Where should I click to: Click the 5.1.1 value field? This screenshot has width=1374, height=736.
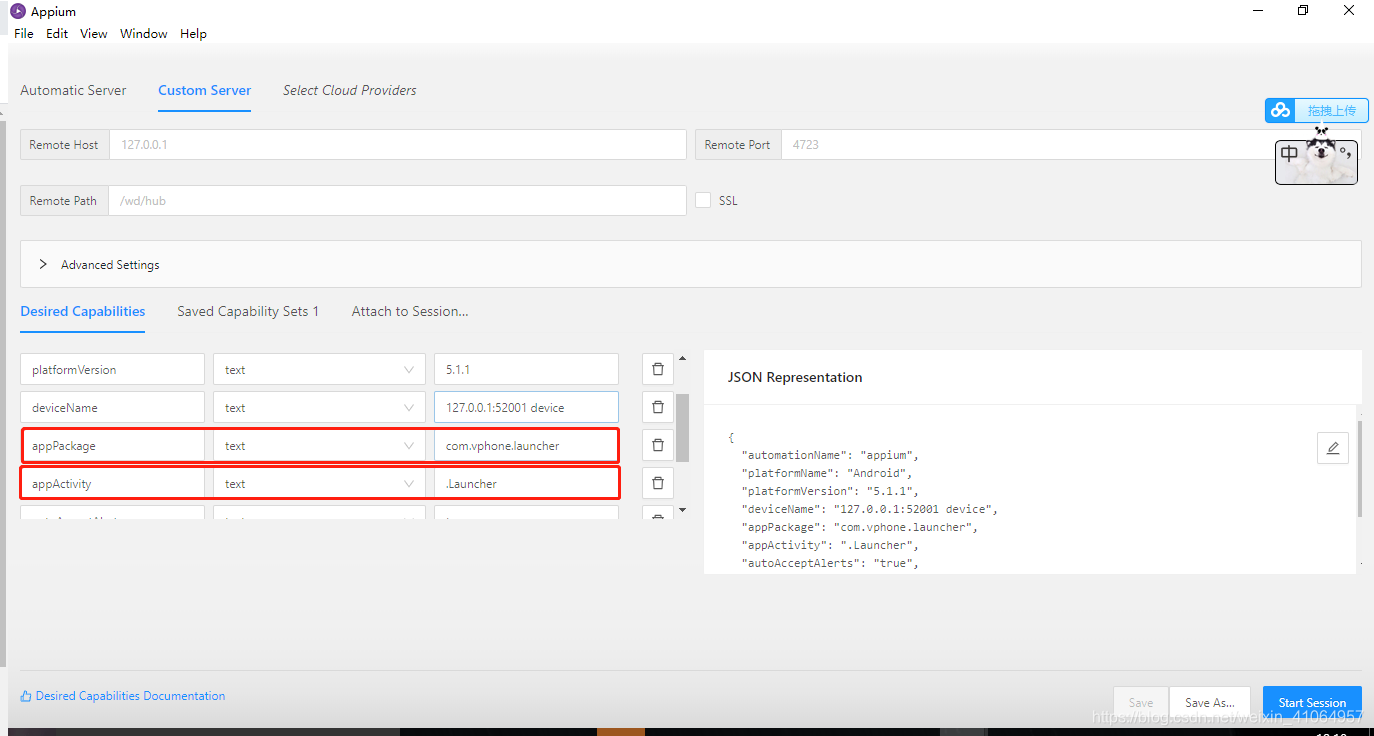point(526,369)
